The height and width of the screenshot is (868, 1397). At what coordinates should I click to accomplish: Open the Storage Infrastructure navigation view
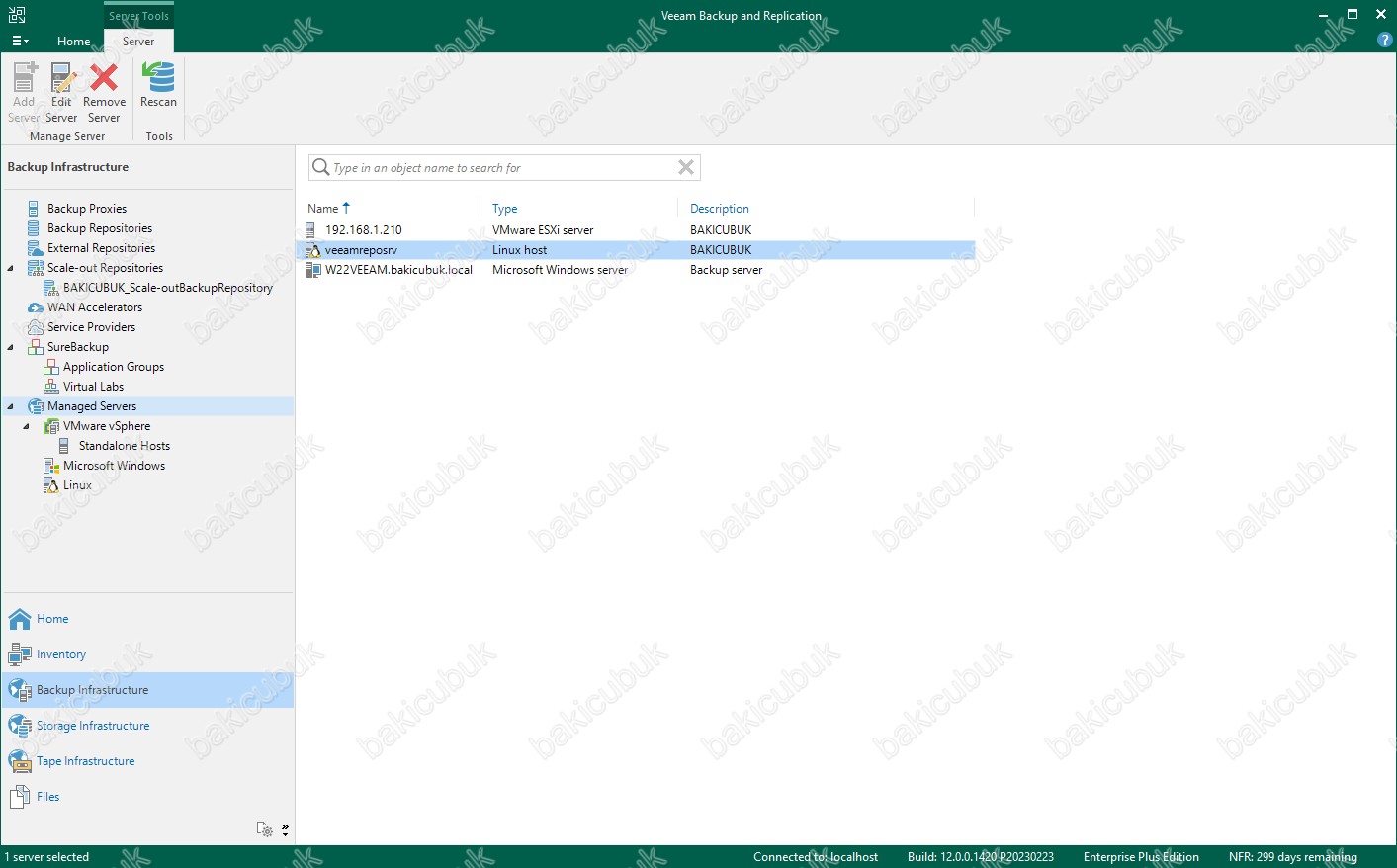(x=148, y=726)
